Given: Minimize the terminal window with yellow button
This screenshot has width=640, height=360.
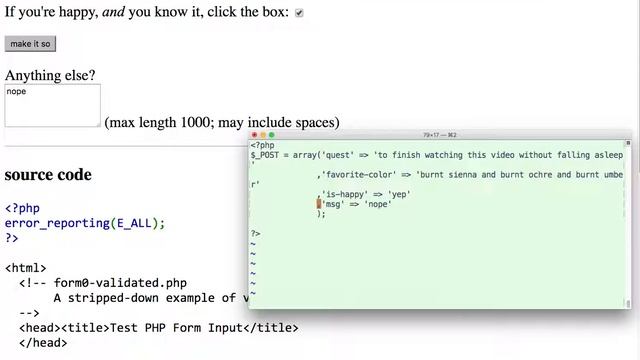Looking at the screenshot, I should point(263,135).
